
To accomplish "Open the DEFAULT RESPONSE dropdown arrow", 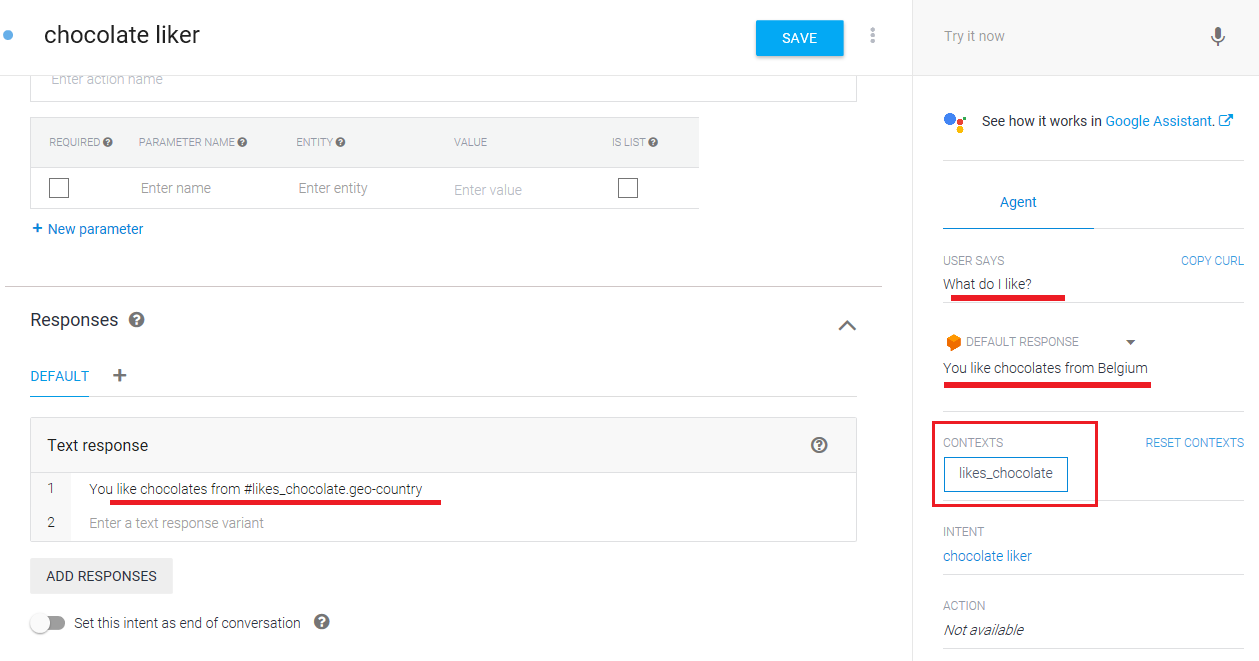I will pyautogui.click(x=1131, y=342).
